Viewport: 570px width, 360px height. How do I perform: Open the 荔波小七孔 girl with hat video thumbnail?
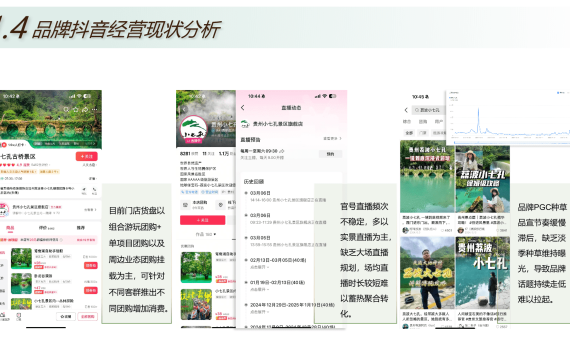[482, 180]
